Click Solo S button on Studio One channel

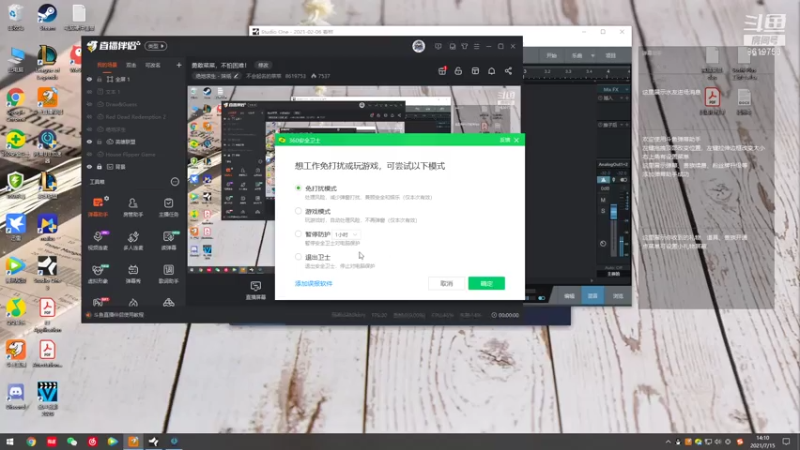(x=603, y=211)
